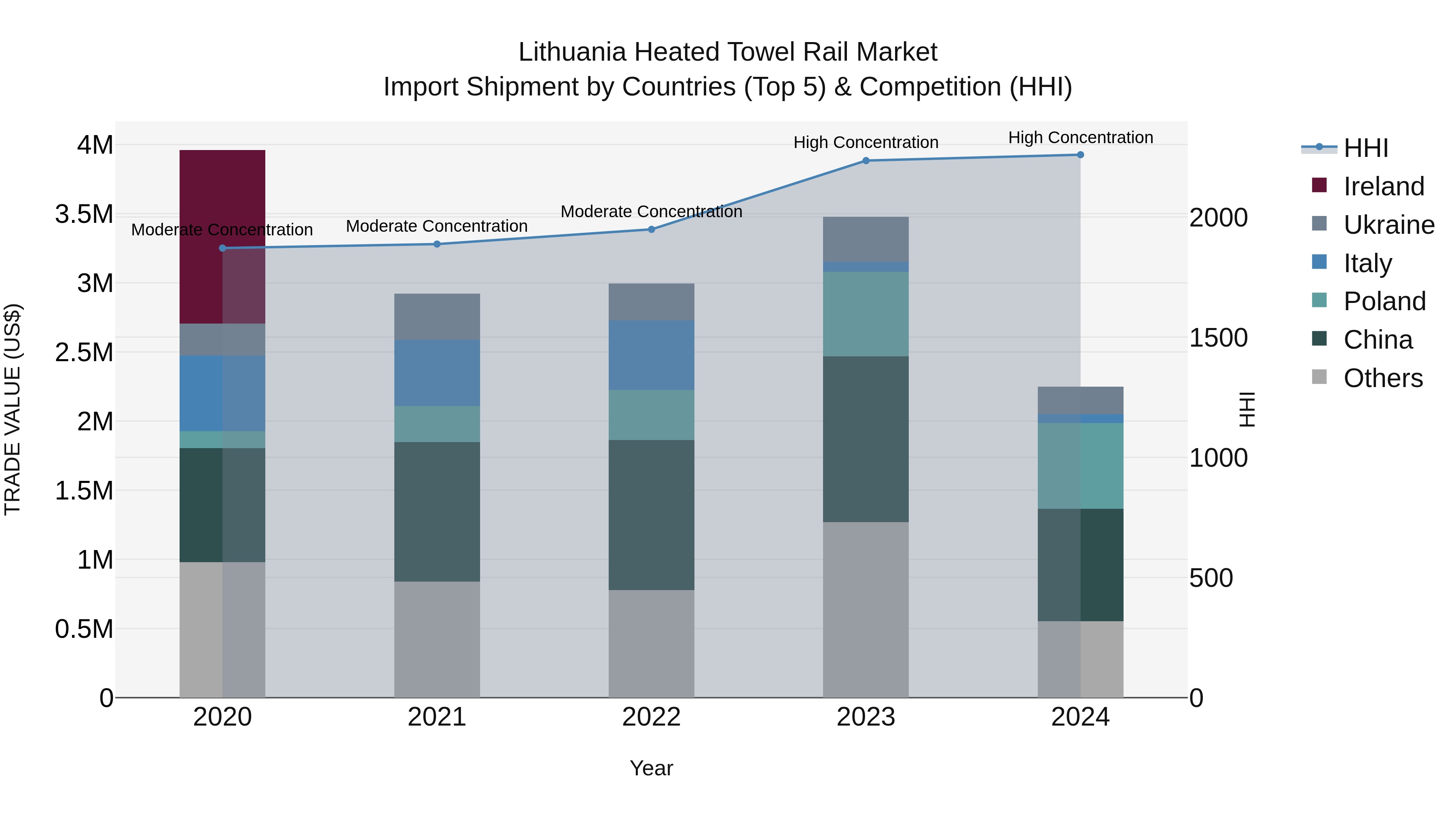
Task: Click the 2022 x-axis label
Action: pos(651,717)
